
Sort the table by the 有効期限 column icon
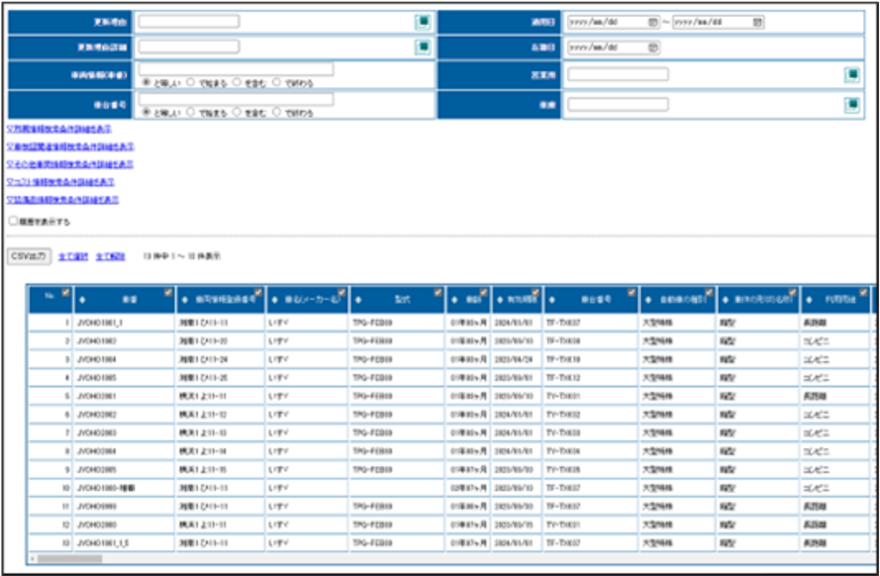(498, 299)
